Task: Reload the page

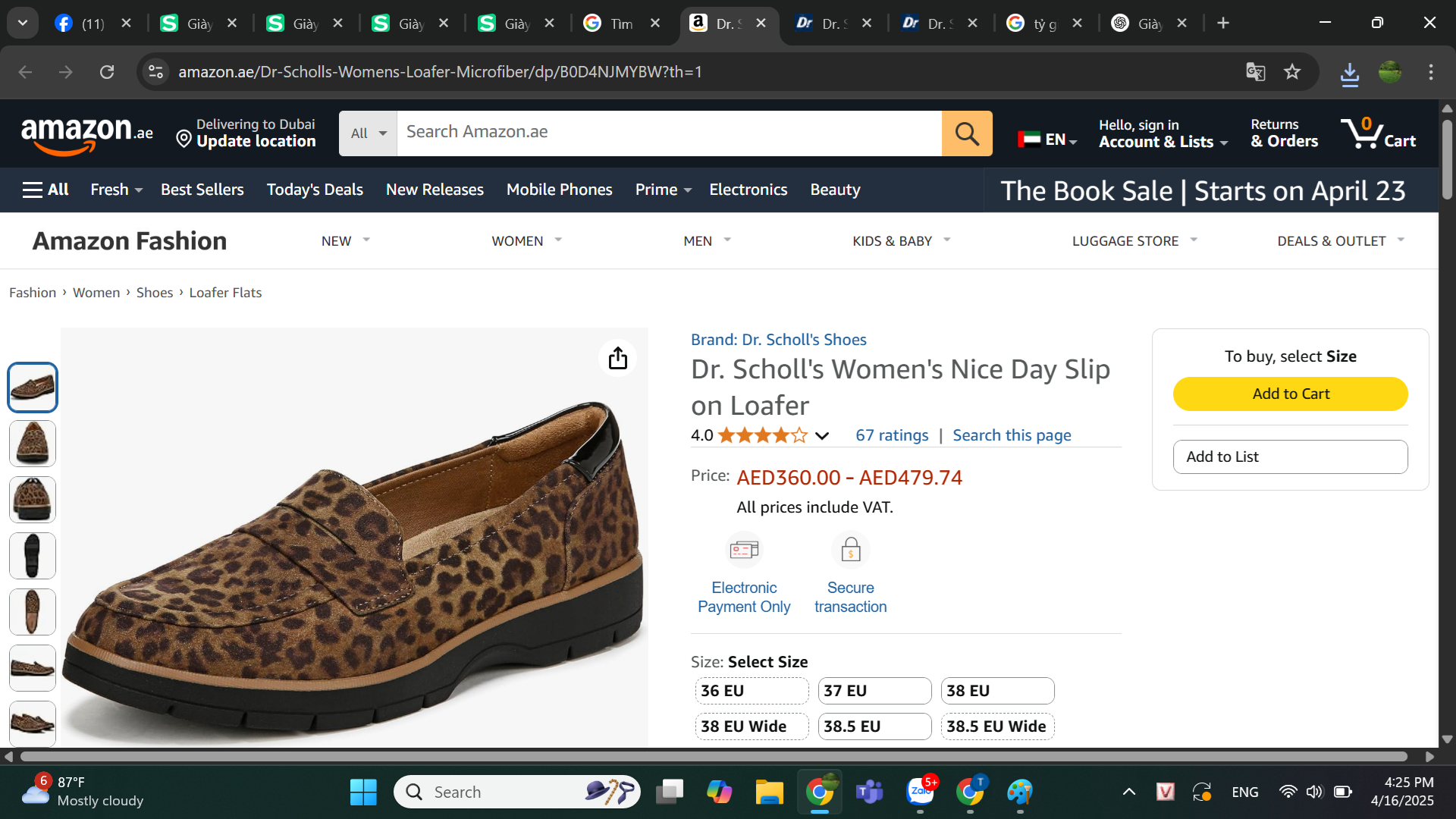Action: pos(107,72)
